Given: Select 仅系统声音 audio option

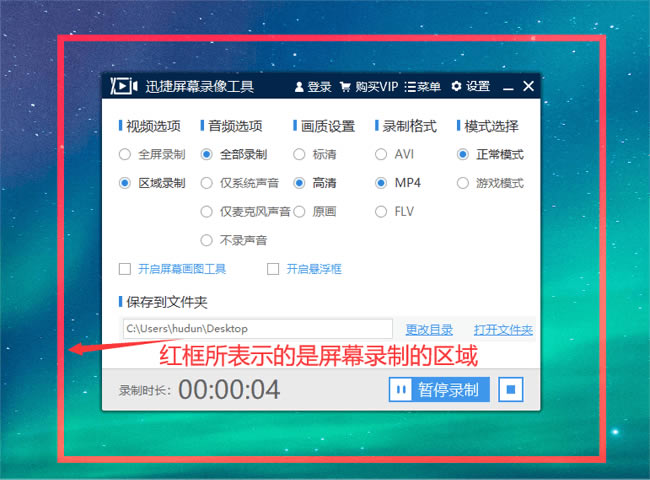Looking at the screenshot, I should [207, 183].
